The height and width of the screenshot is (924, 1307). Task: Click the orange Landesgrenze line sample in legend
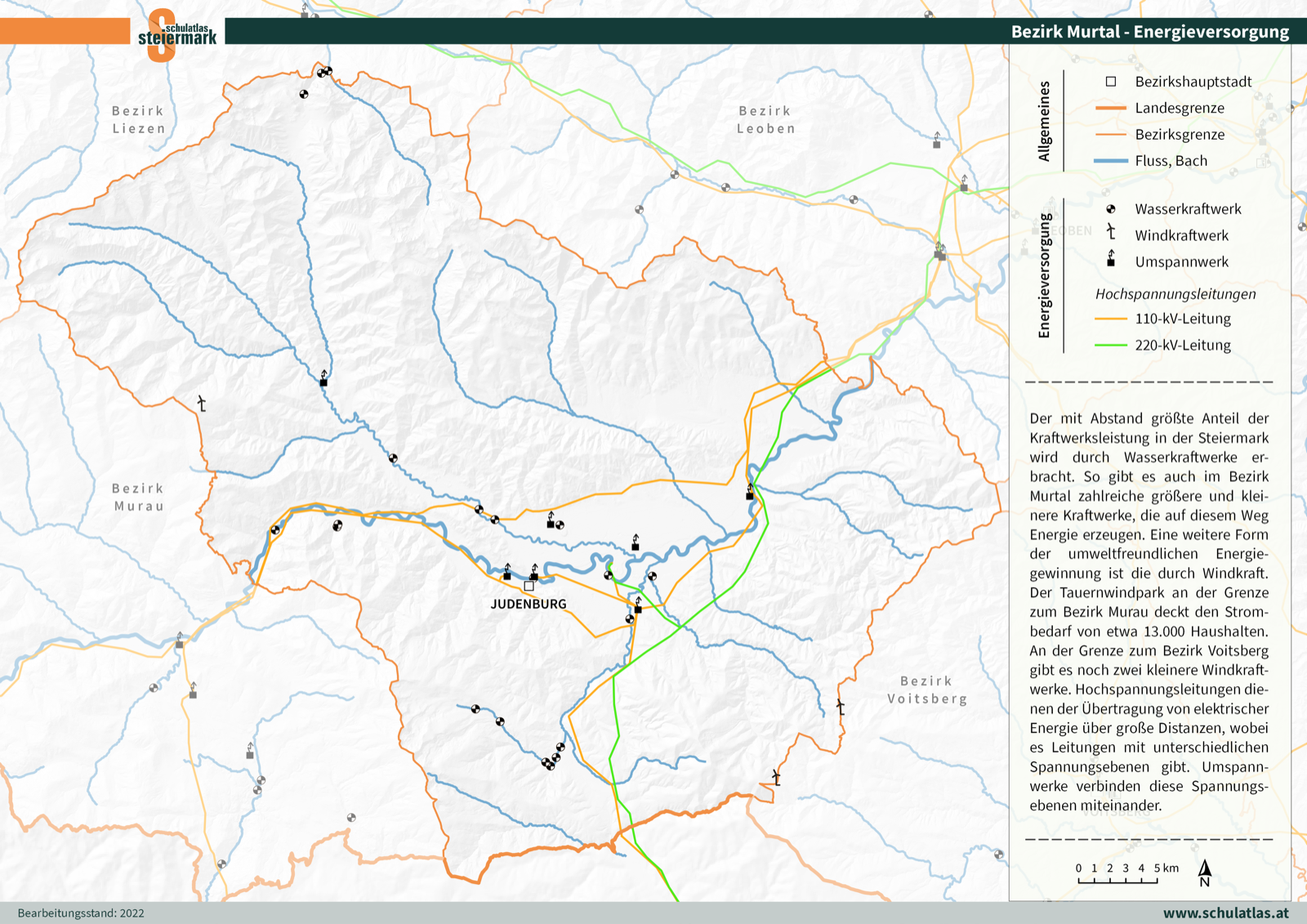click(1110, 108)
